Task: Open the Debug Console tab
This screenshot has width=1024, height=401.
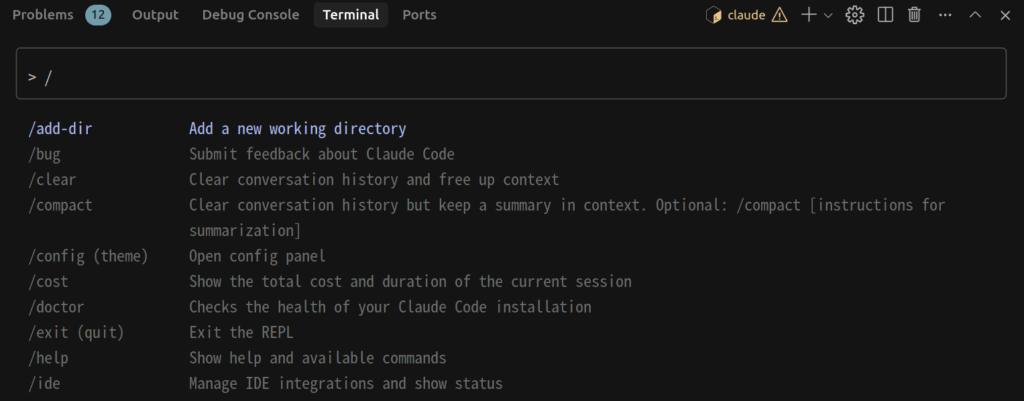Action: [251, 14]
